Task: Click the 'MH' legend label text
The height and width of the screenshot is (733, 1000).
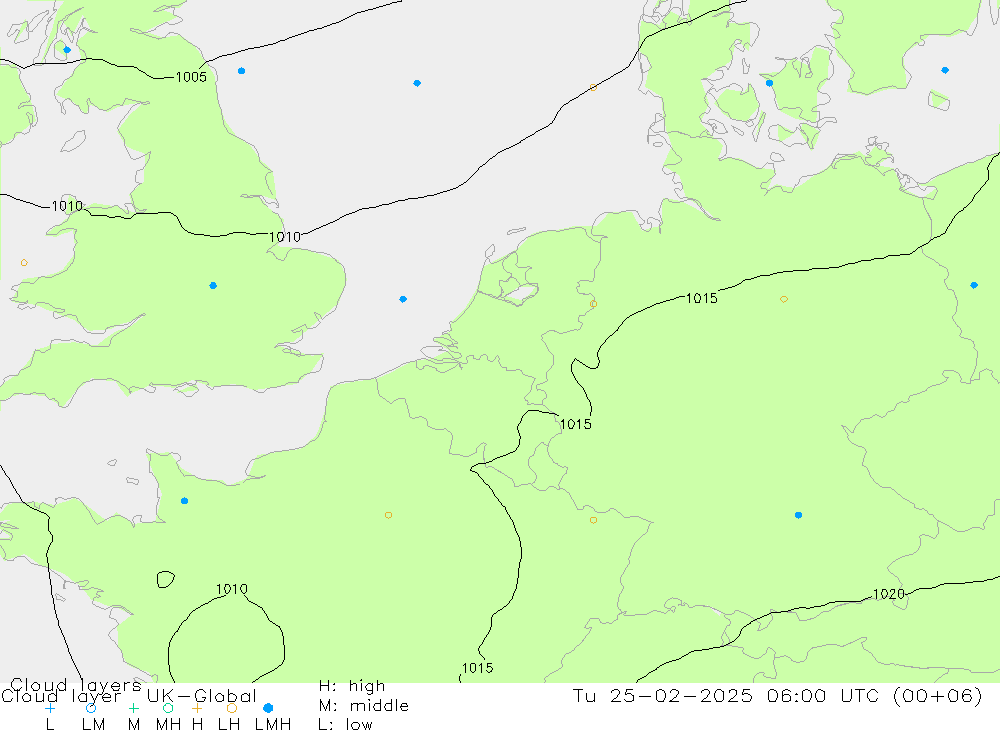Action: coord(168,725)
